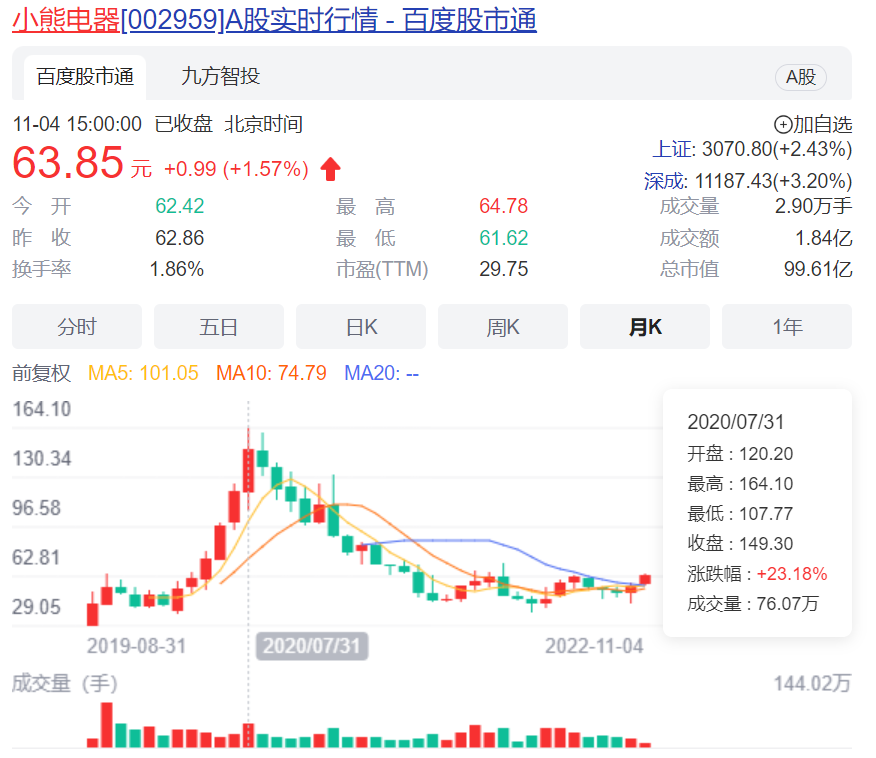Click tooltip 涨跌幅 value +23.18%
The width and height of the screenshot is (876, 758).
point(792,574)
